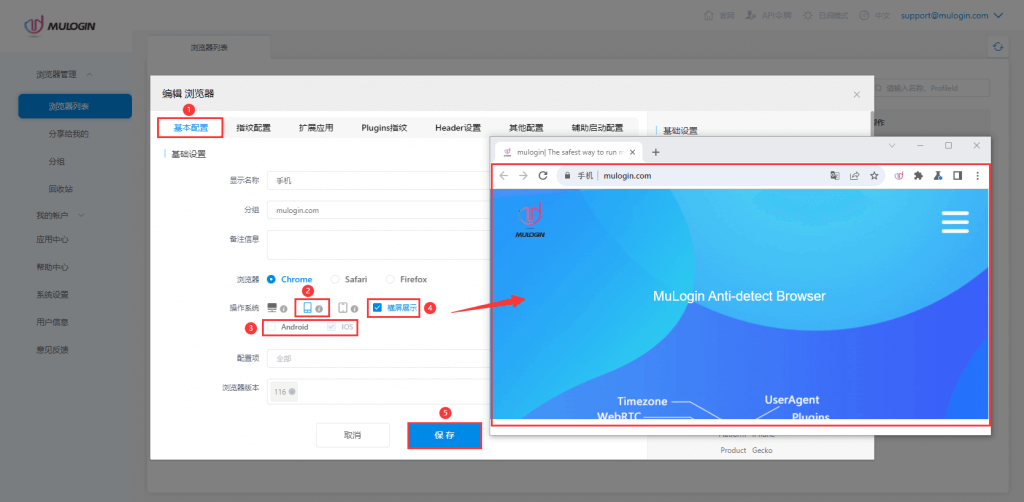1024x502 pixels.
Task: Open the translate page icon in address bar
Action: 835,176
